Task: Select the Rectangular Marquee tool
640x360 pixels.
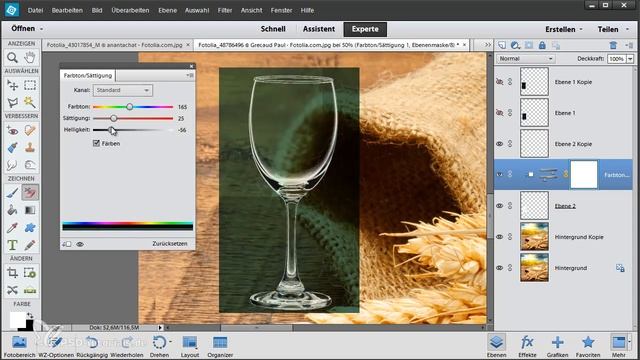Action: pos(30,85)
